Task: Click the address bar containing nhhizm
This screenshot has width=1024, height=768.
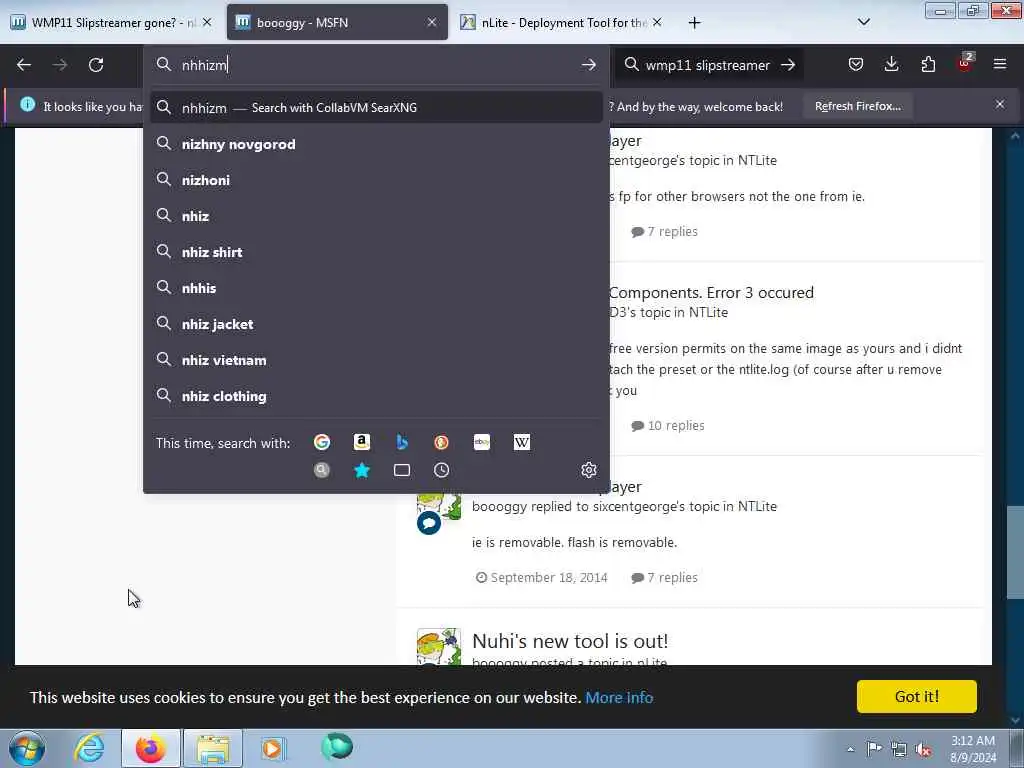Action: [x=376, y=65]
